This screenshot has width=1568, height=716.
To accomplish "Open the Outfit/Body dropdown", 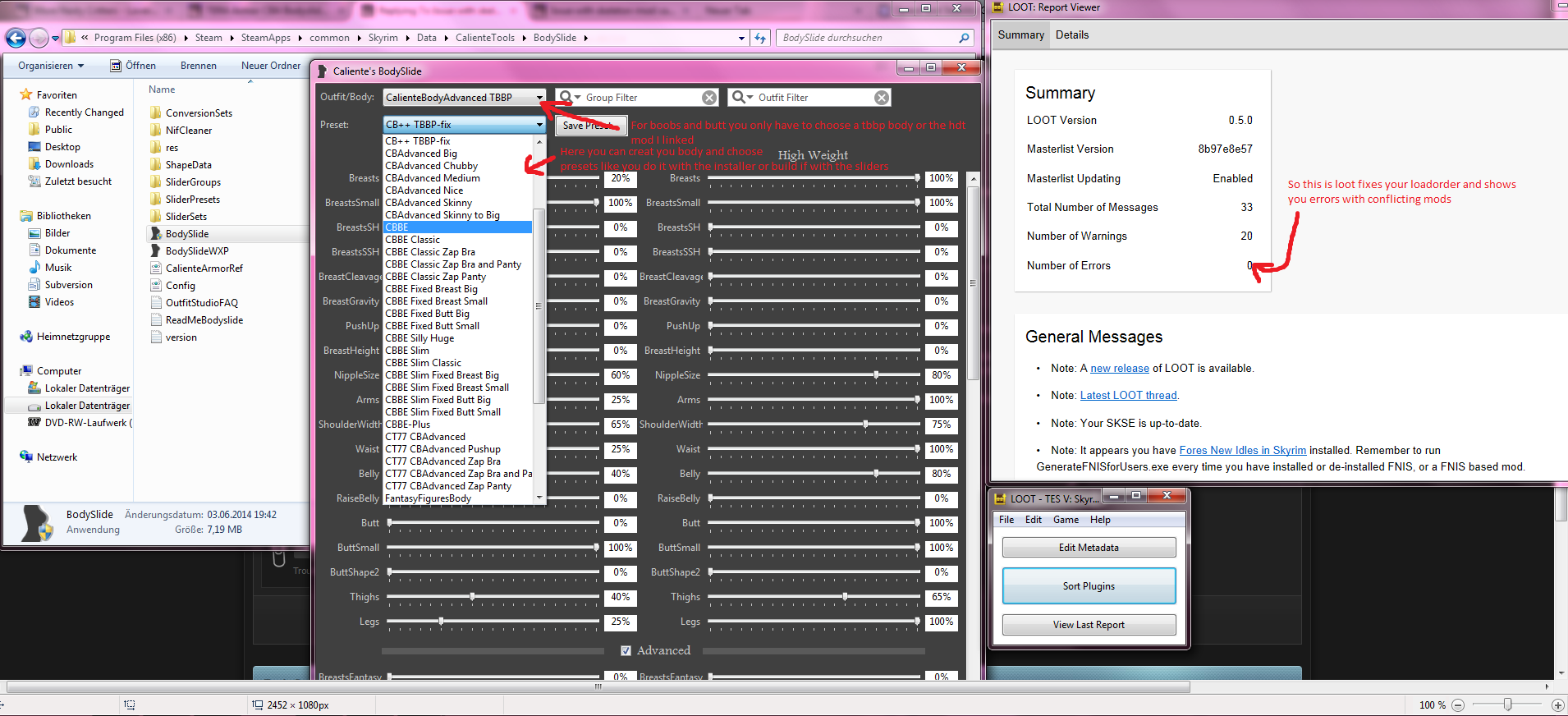I will [465, 98].
